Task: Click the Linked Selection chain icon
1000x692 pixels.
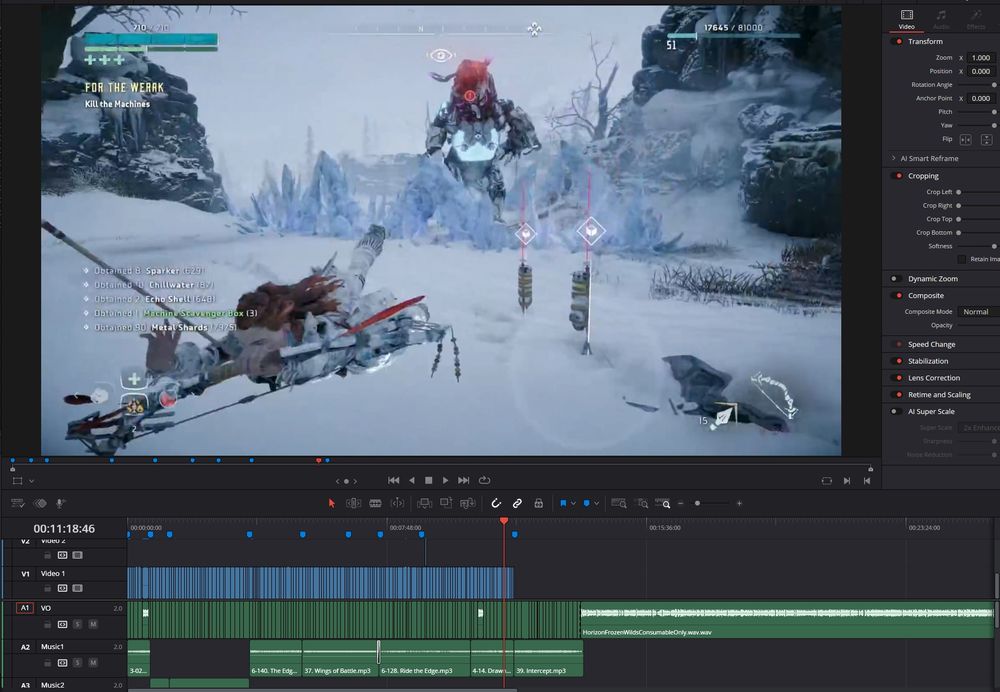Action: click(x=517, y=503)
